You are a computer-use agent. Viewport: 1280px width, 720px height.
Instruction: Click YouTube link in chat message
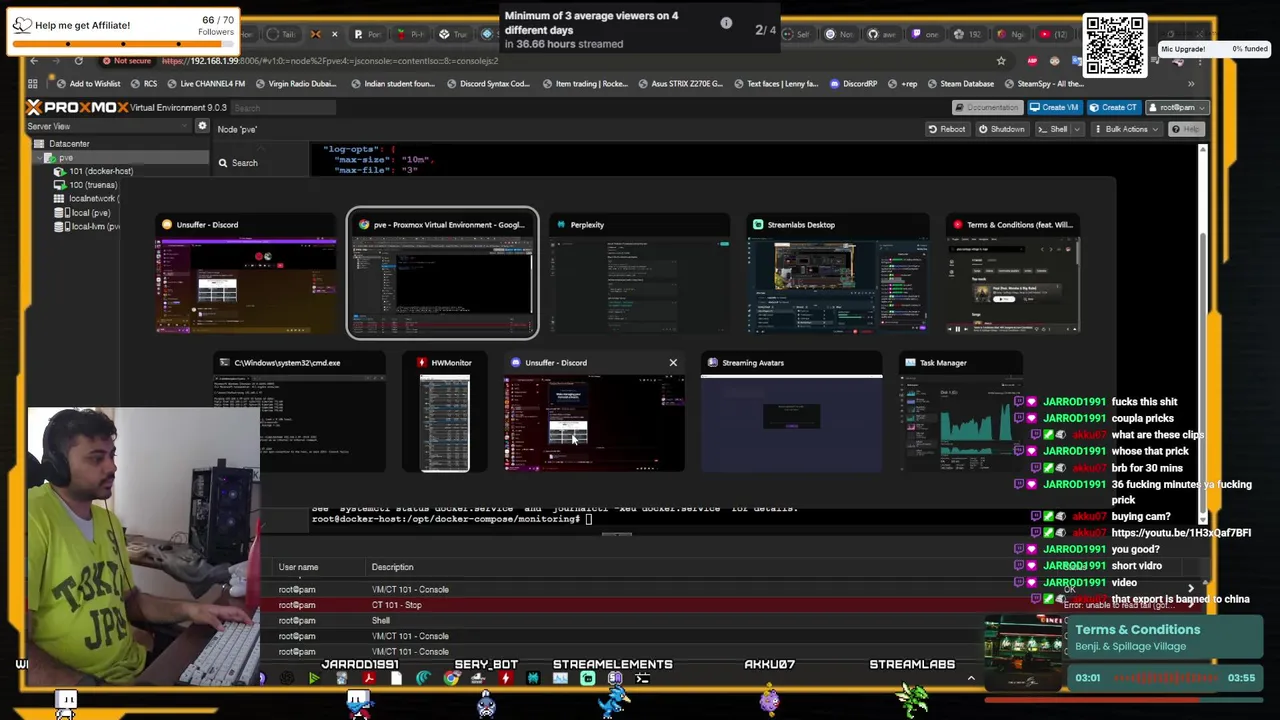pos(1180,533)
